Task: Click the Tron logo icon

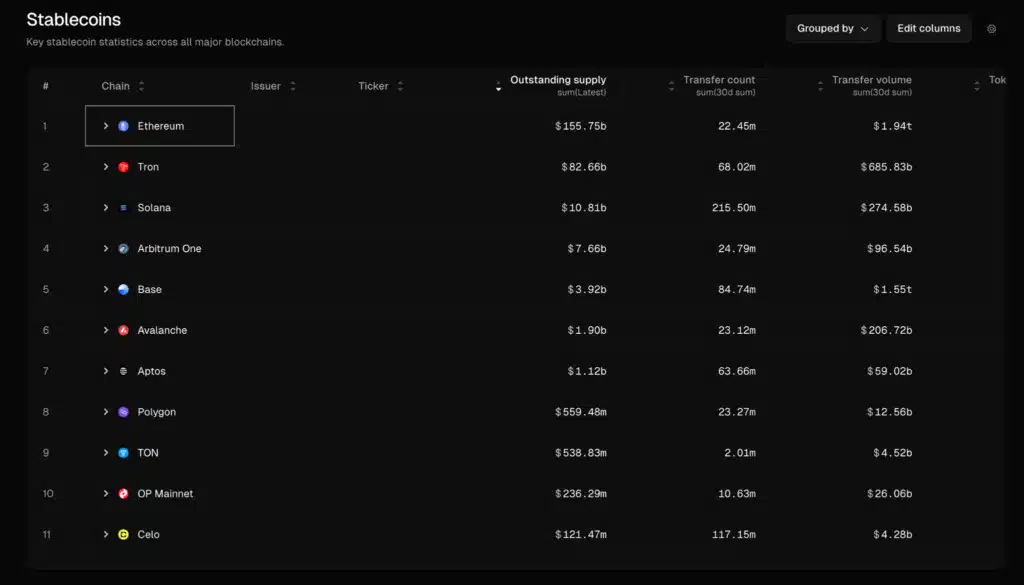Action: click(124, 166)
